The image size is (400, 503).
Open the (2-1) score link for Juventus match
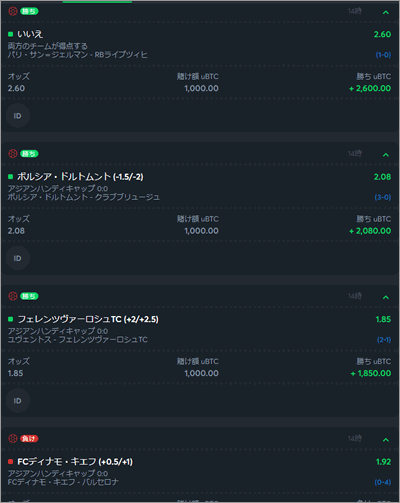384,339
